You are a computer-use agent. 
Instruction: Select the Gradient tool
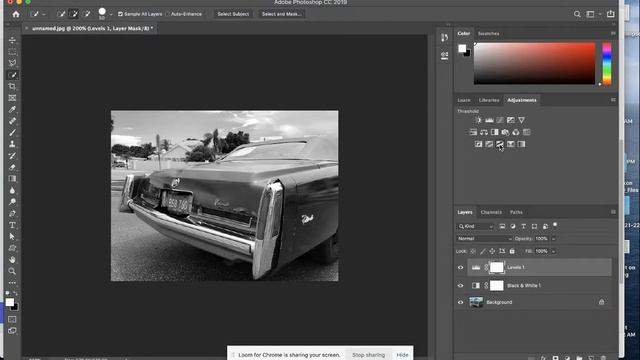pyautogui.click(x=12, y=179)
